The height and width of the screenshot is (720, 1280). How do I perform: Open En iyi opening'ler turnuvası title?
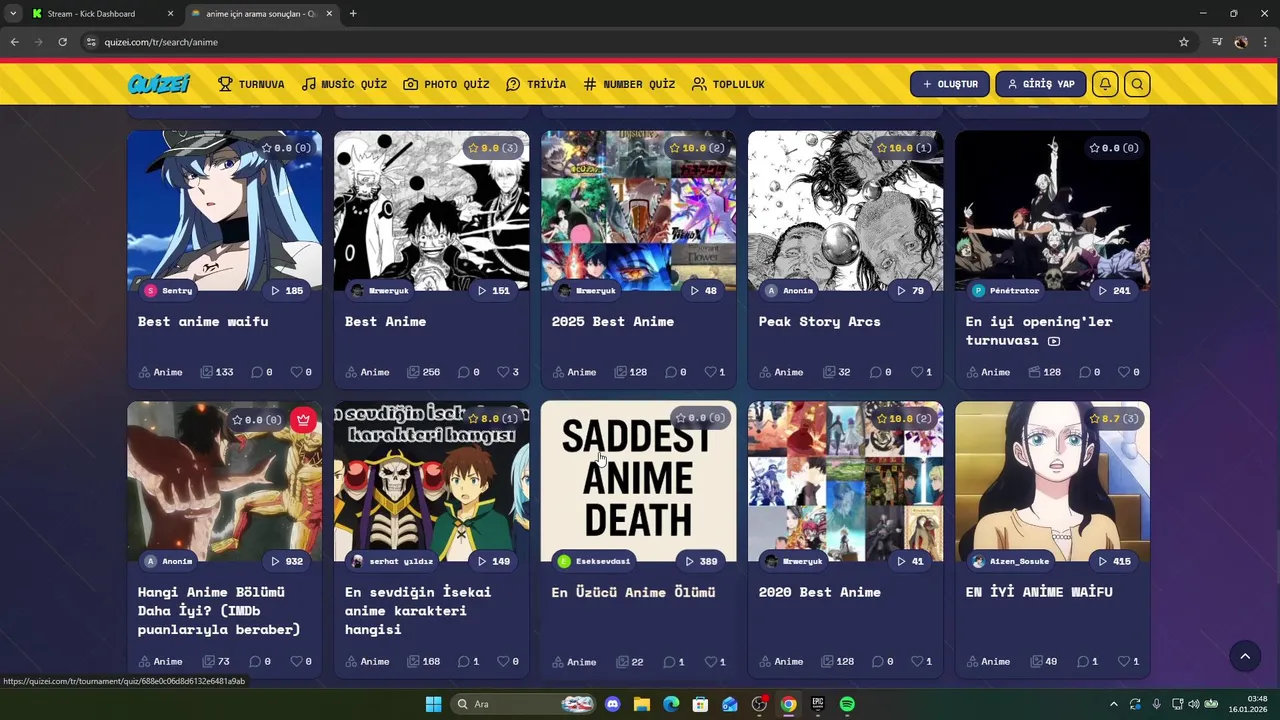(1039, 331)
